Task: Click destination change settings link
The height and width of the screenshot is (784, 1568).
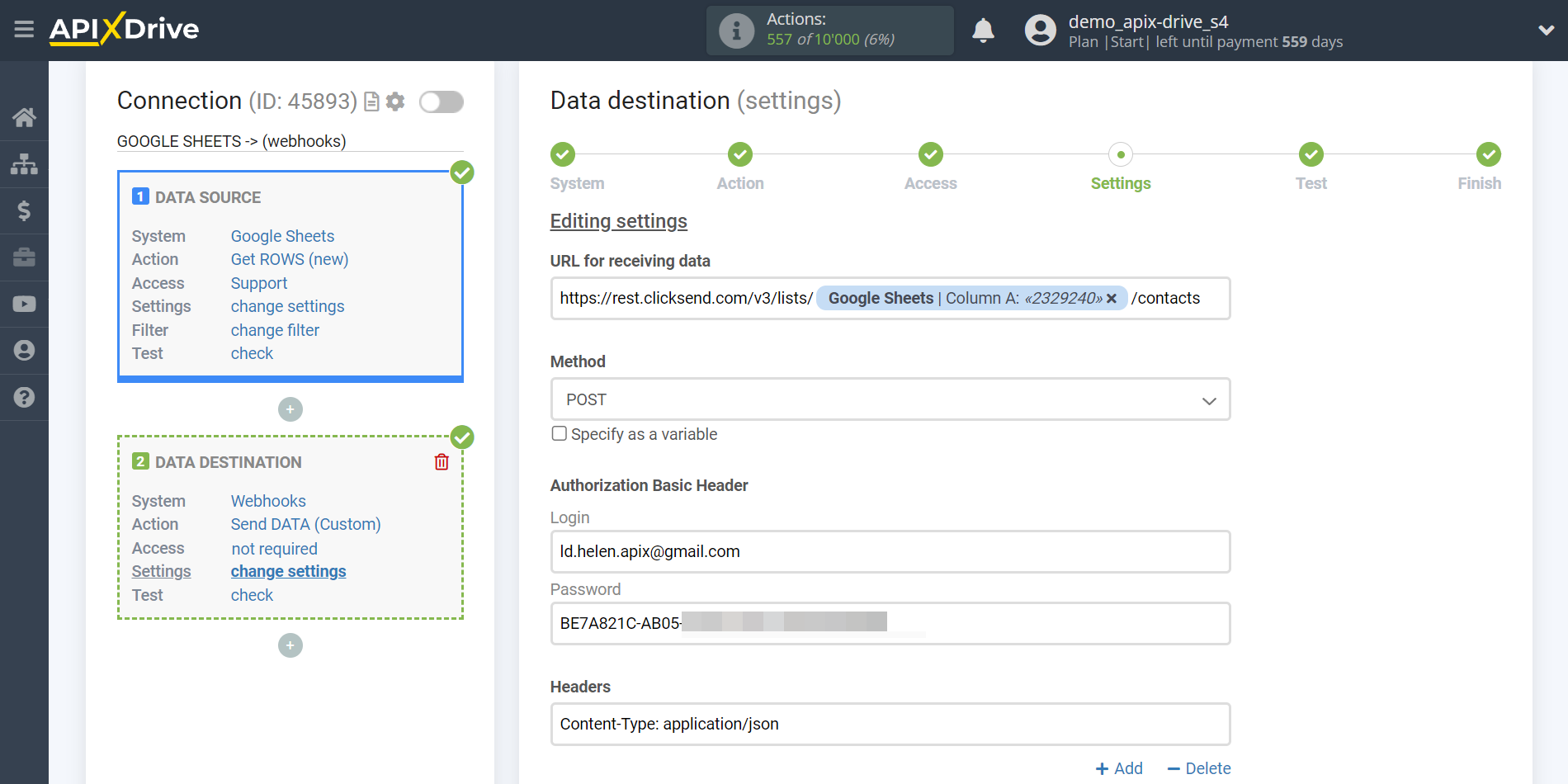Action: [288, 571]
